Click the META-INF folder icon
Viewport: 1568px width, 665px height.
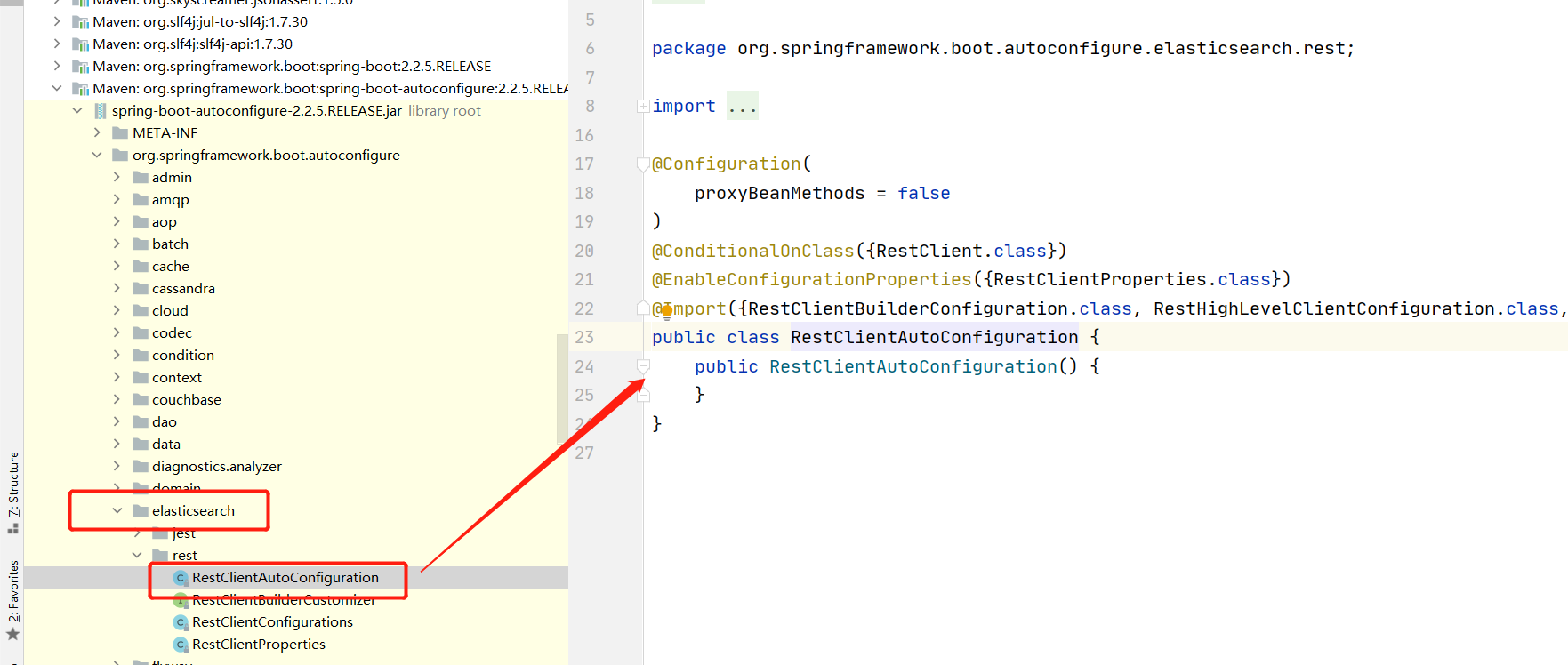point(120,133)
